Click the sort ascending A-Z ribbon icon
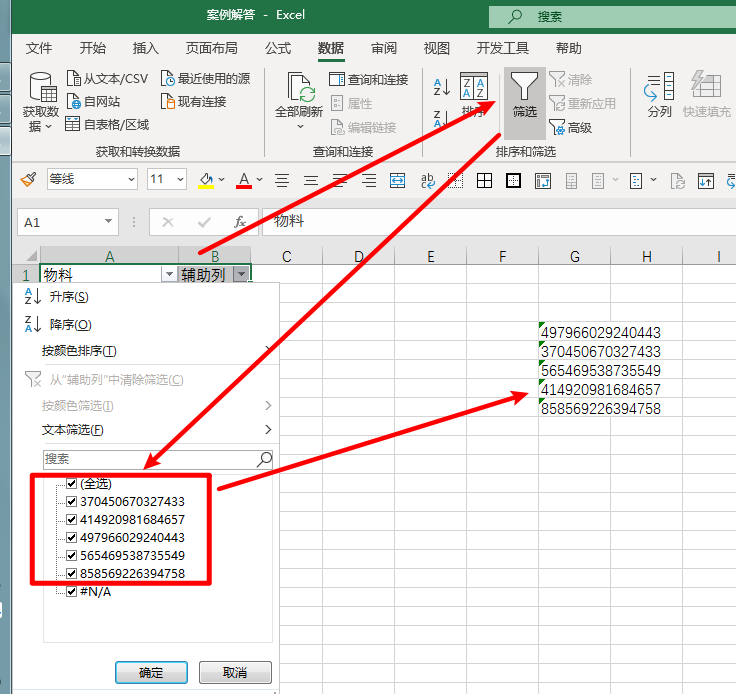Screen dimensions: 736x694 click(441, 87)
